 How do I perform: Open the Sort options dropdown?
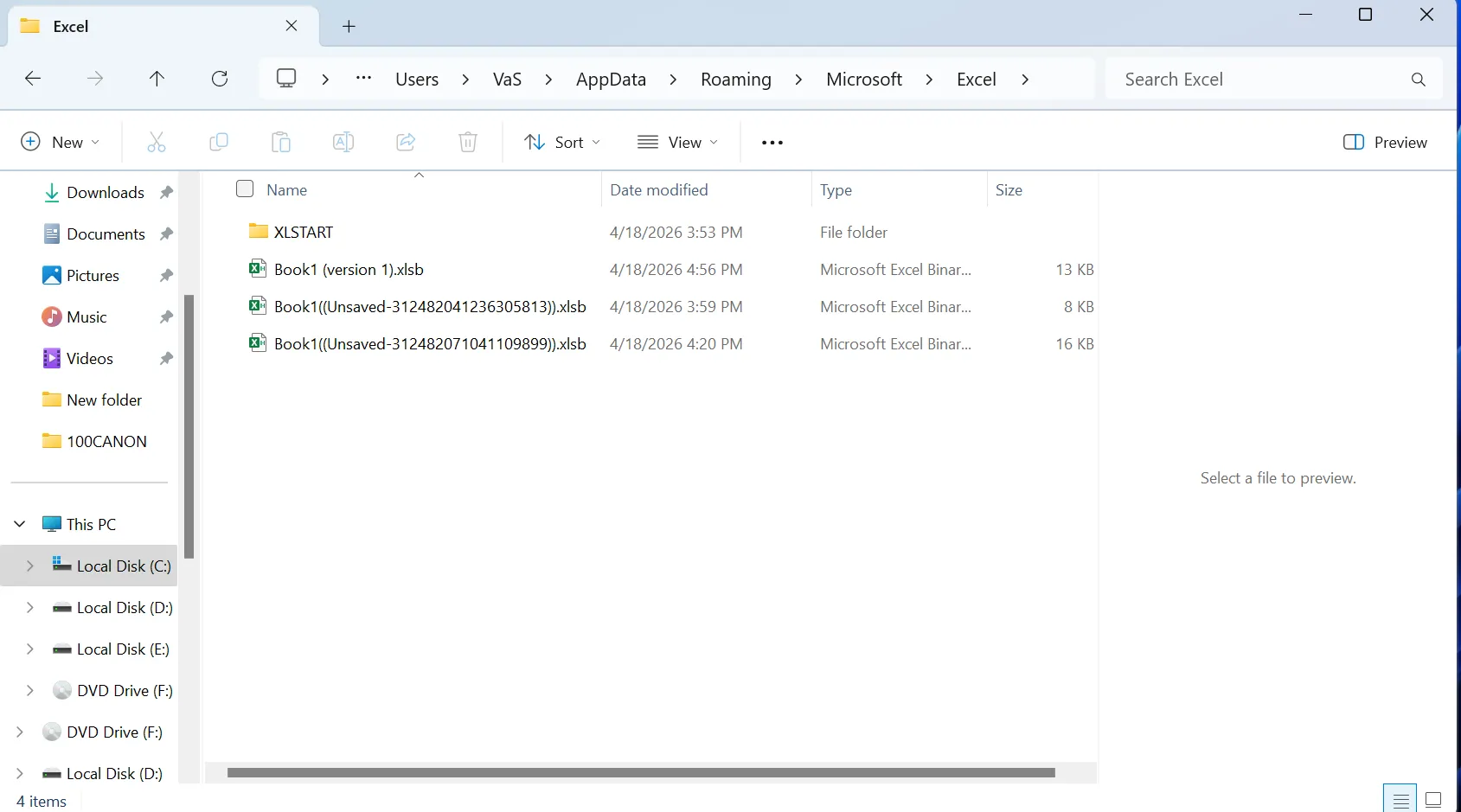(x=562, y=142)
